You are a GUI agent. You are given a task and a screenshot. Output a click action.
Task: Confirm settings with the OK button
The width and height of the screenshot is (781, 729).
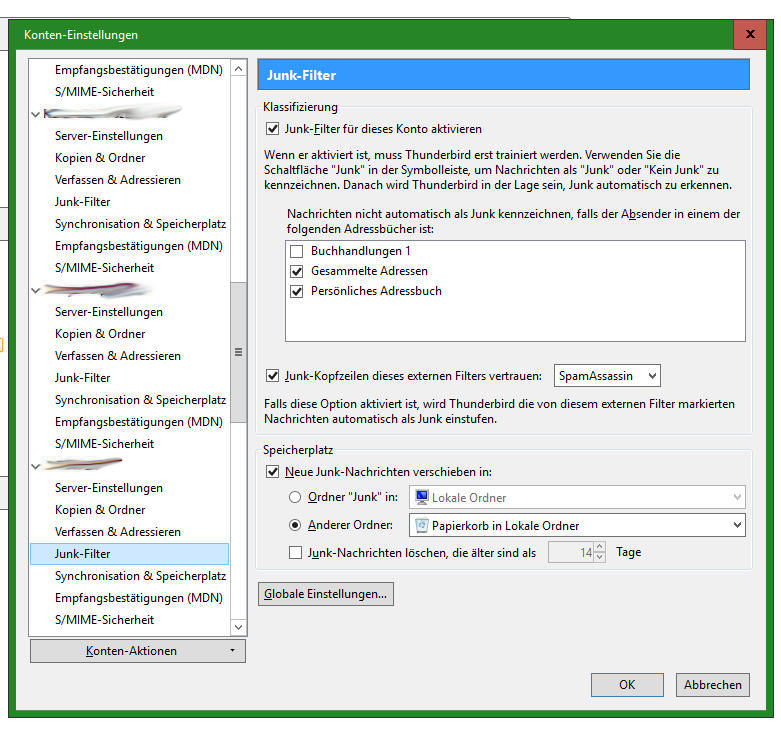click(627, 685)
